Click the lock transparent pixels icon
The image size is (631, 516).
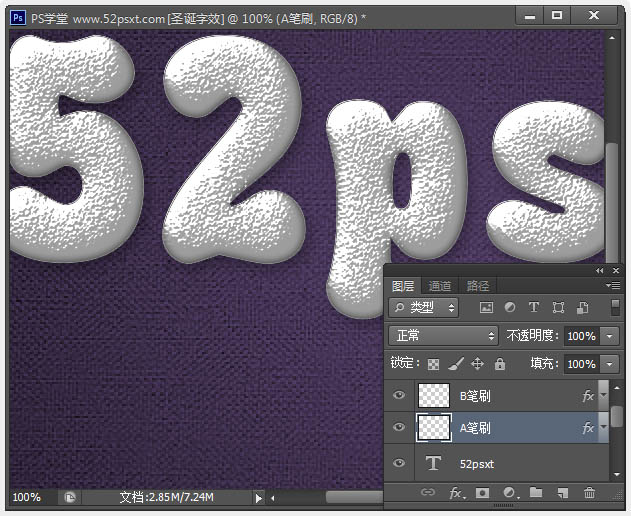tap(434, 364)
